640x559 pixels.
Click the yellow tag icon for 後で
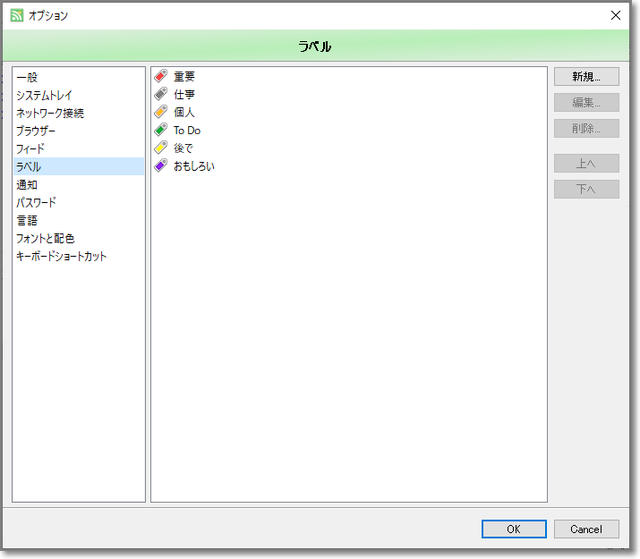pyautogui.click(x=161, y=148)
